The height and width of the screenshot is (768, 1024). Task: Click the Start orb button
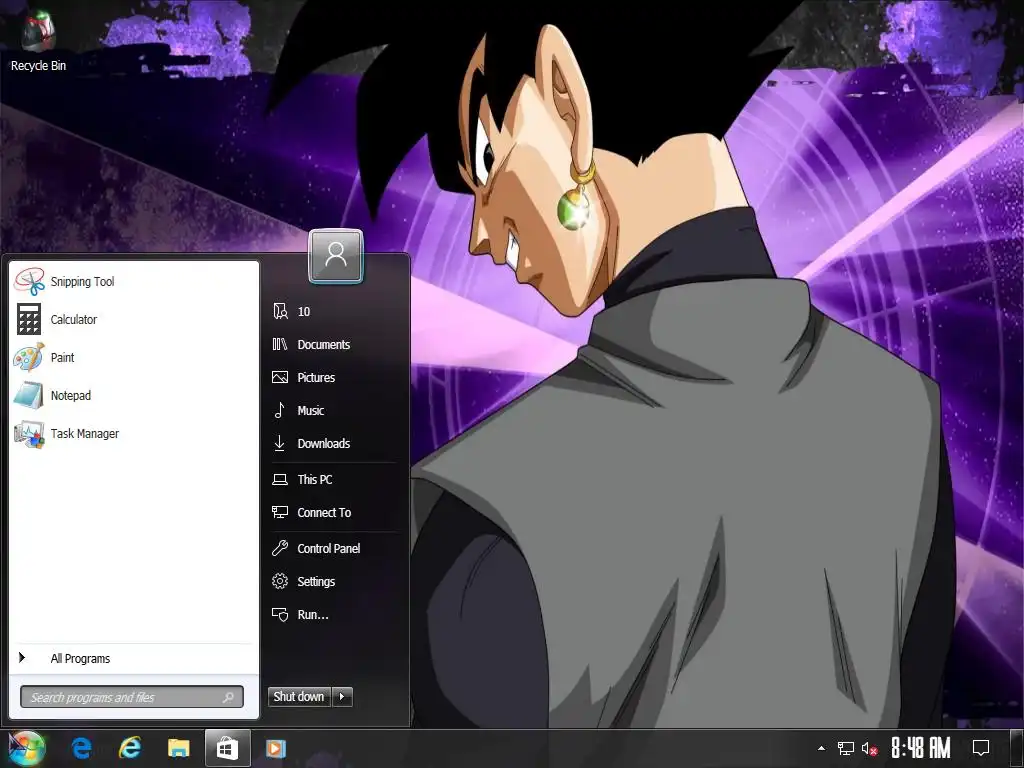26,748
